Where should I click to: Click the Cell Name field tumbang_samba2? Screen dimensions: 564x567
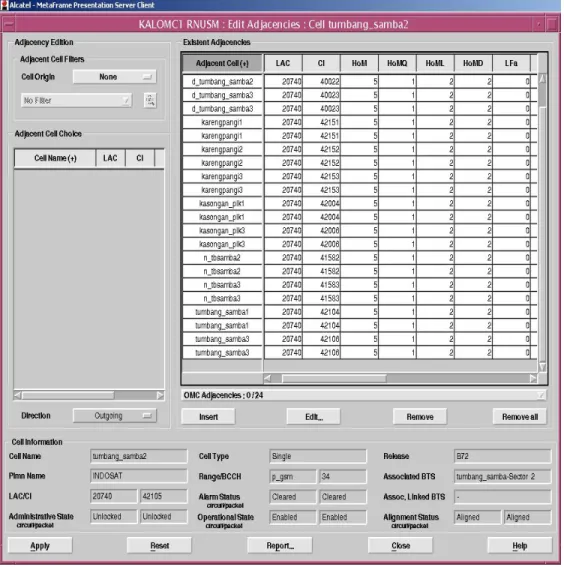(138, 456)
